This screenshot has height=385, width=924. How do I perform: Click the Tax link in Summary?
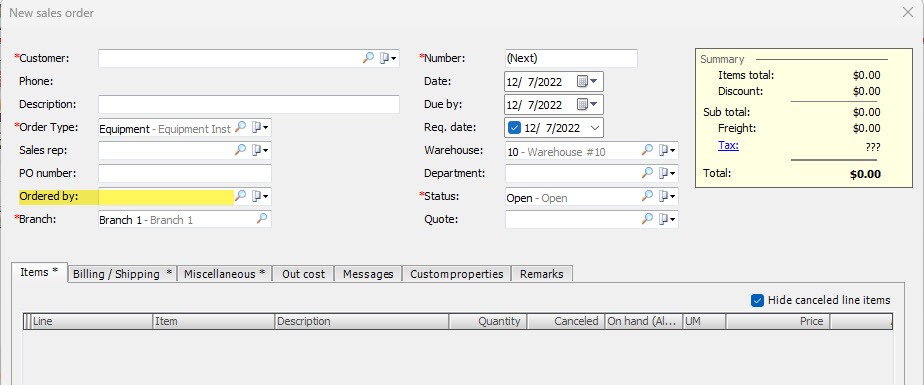click(728, 145)
